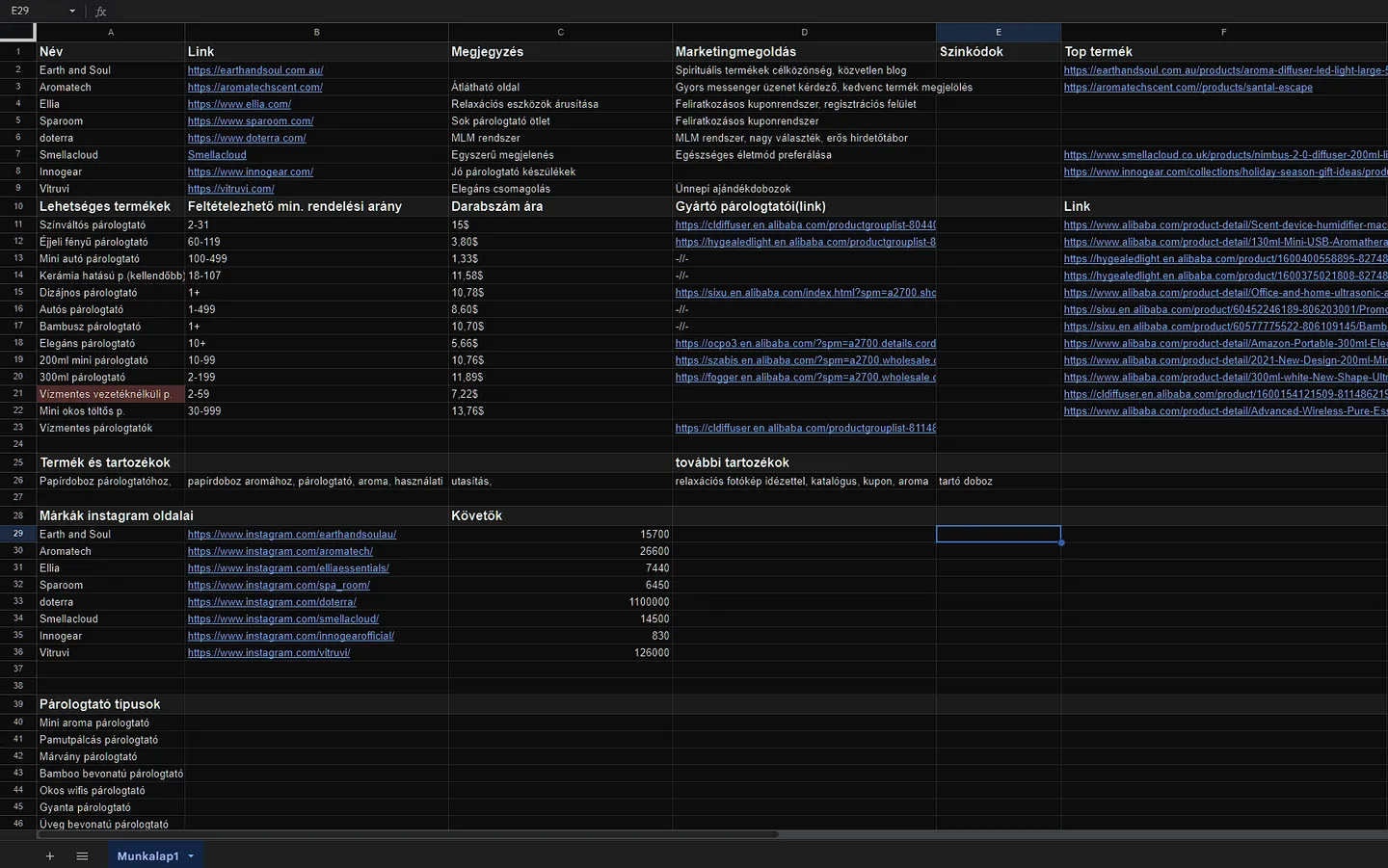The width and height of the screenshot is (1388, 868).
Task: Select column D header
Action: [x=804, y=32]
